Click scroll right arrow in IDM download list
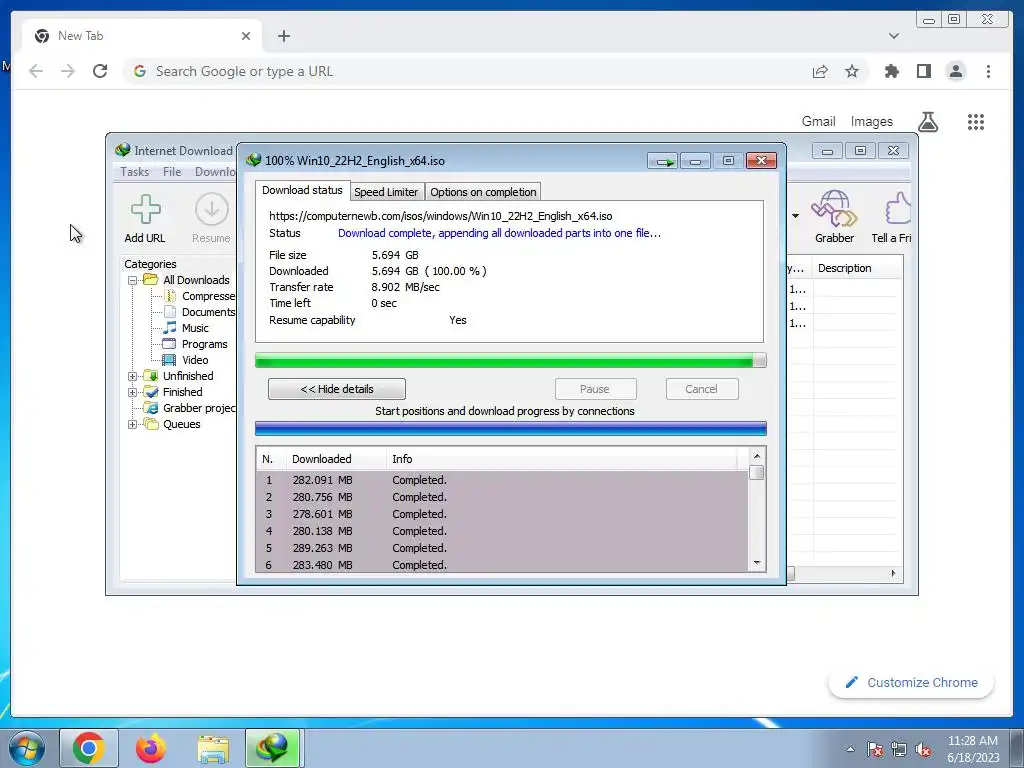This screenshot has width=1024, height=768. tap(893, 573)
